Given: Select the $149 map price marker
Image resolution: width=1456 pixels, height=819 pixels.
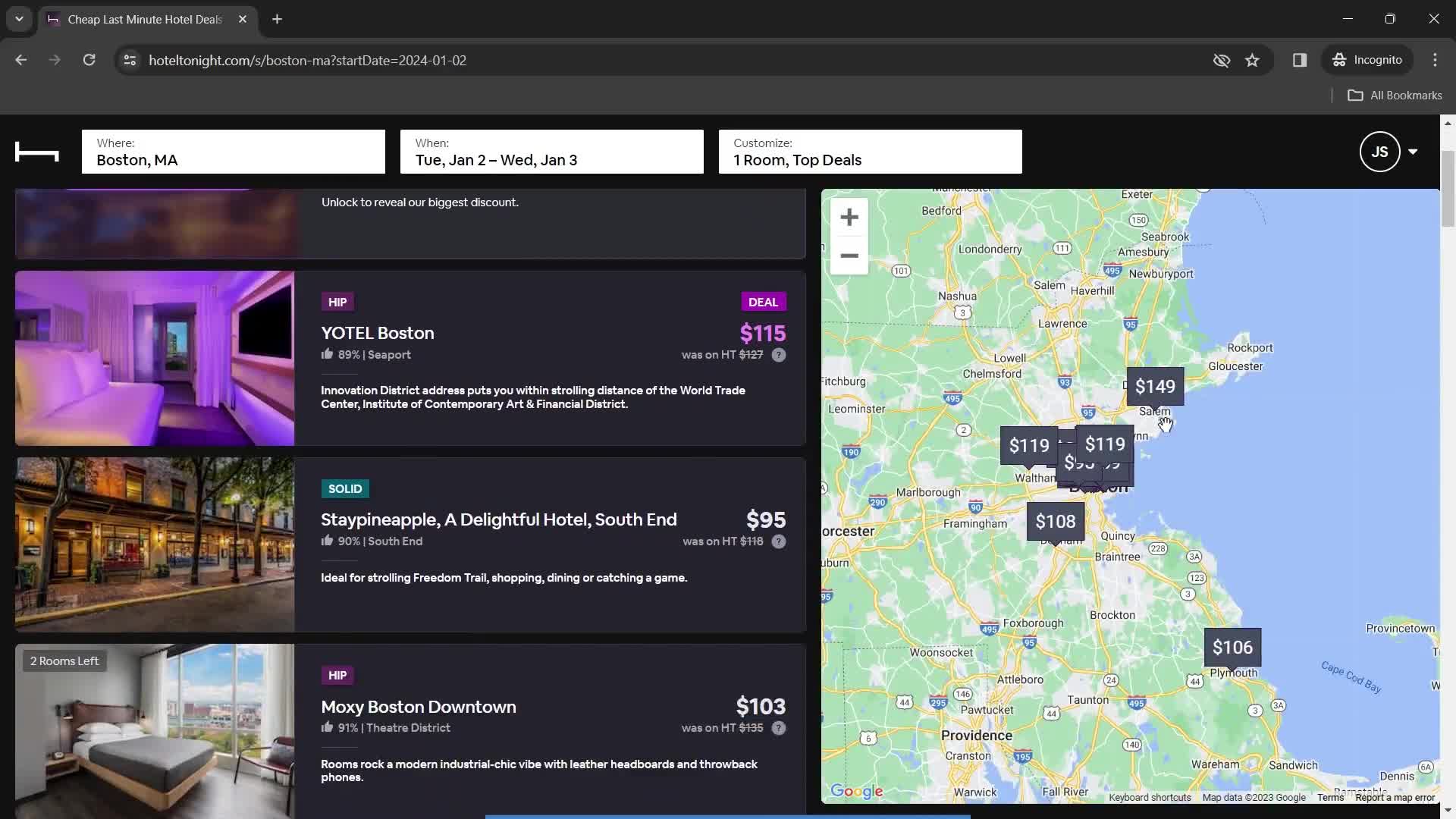Looking at the screenshot, I should coord(1155,386).
